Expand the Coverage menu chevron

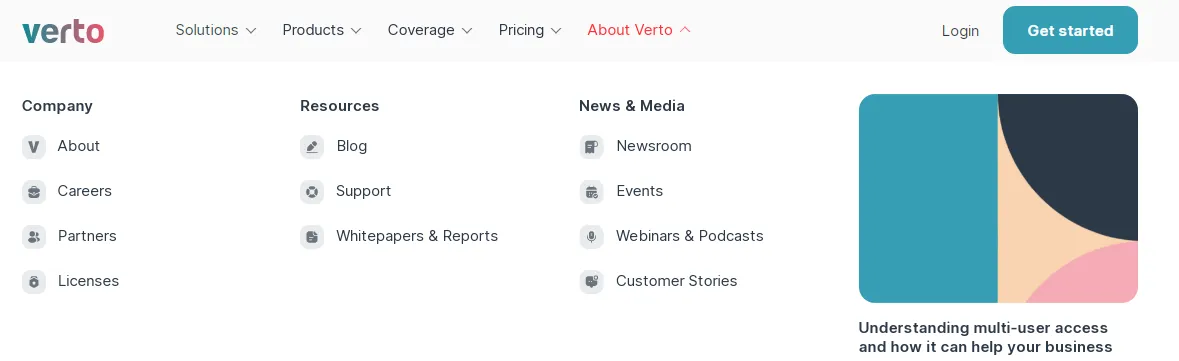[x=467, y=31]
